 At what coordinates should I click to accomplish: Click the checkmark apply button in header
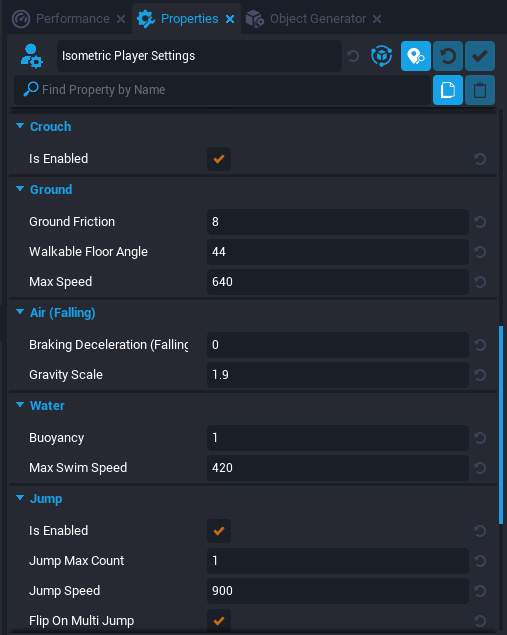[x=480, y=56]
